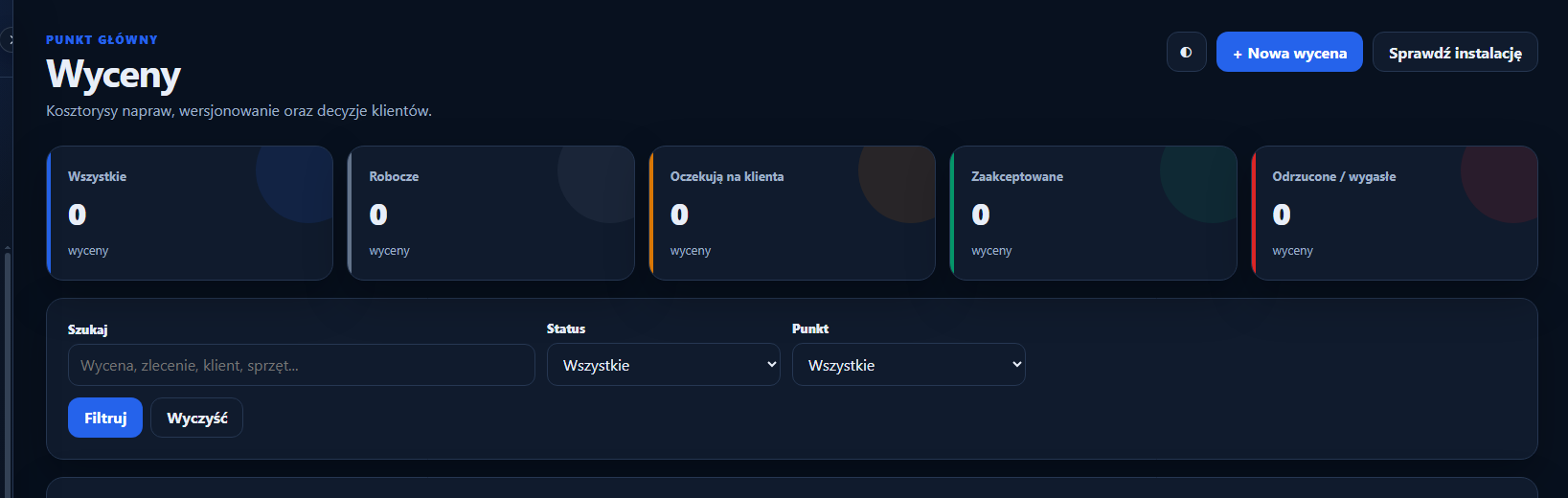Screen dimensions: 1568x498
Task: Open Sprawdź instalację
Action: click(x=1455, y=52)
